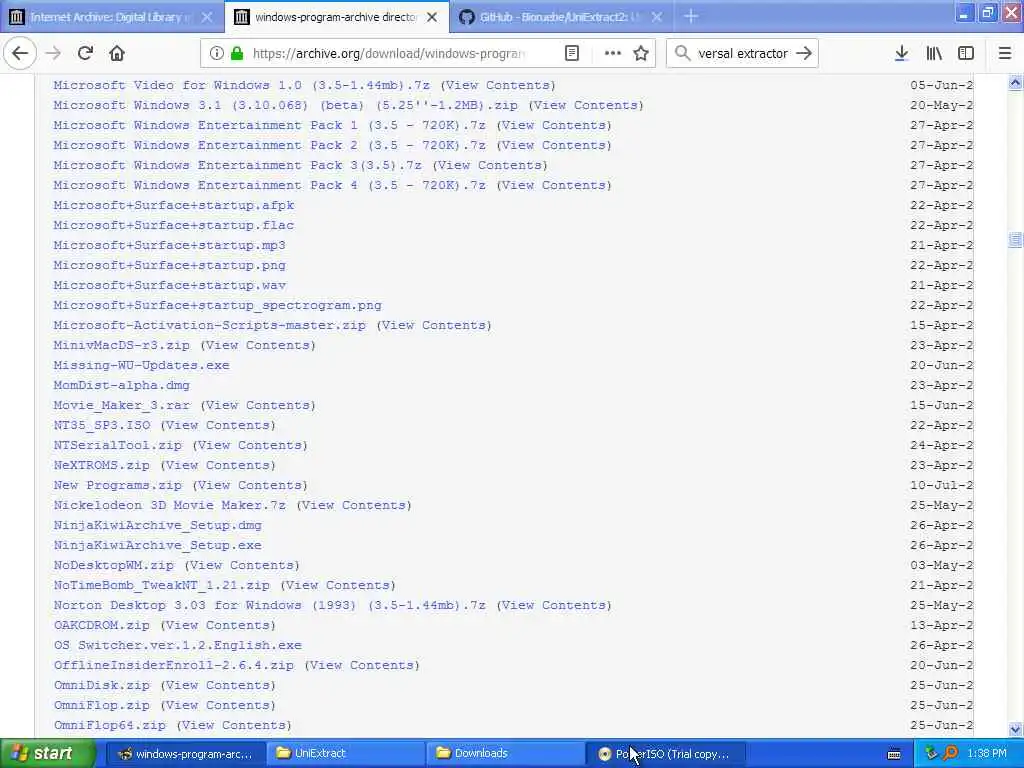Open NeXTROMS.zip link
Image resolution: width=1024 pixels, height=768 pixels.
pyautogui.click(x=102, y=466)
